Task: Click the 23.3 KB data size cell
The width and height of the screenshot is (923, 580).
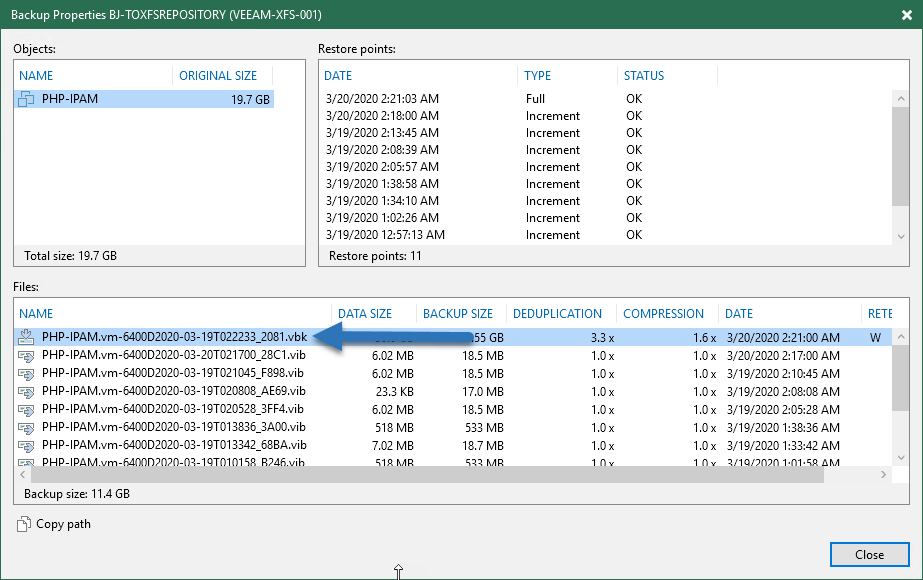Action: [x=394, y=392]
